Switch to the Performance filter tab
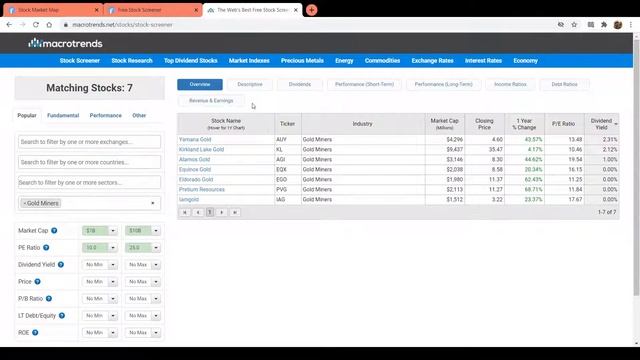The height and width of the screenshot is (360, 640). pos(106,116)
